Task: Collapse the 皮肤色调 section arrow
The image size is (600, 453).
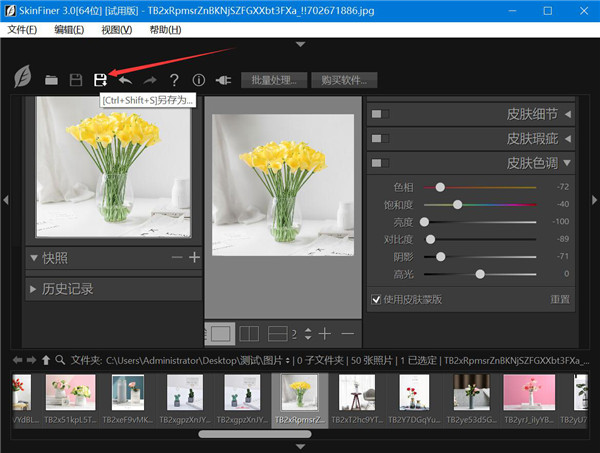Action: 567,162
